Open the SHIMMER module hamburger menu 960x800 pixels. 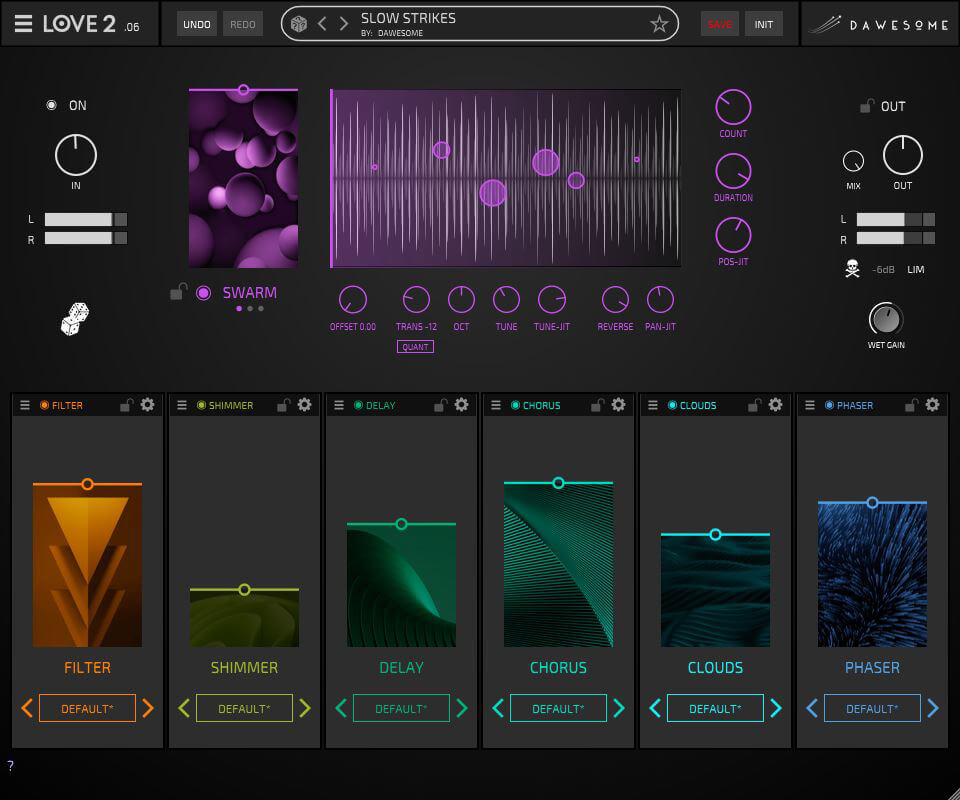[180, 405]
